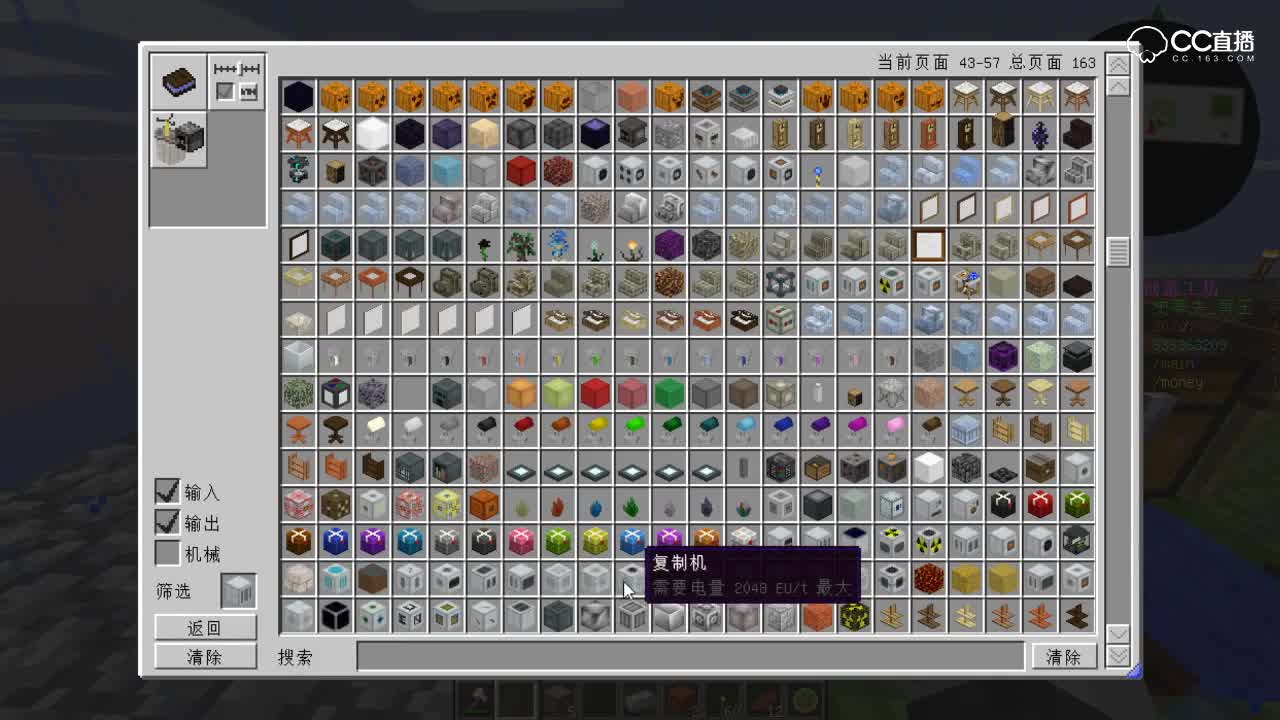Go up one page with single up arrow
Image resolution: width=1280 pixels, height=720 pixels.
pos(1118,87)
